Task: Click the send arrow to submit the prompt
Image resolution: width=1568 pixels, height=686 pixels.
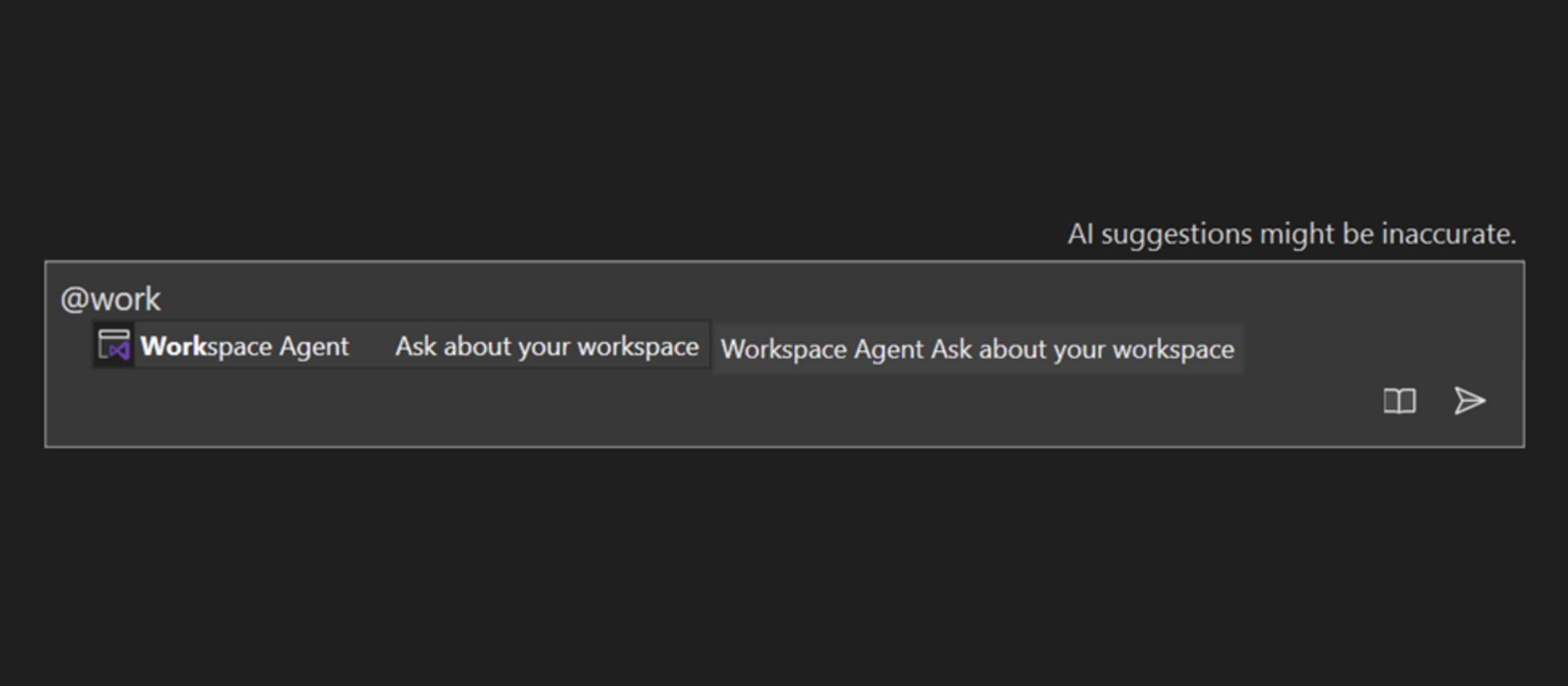Action: [1470, 401]
